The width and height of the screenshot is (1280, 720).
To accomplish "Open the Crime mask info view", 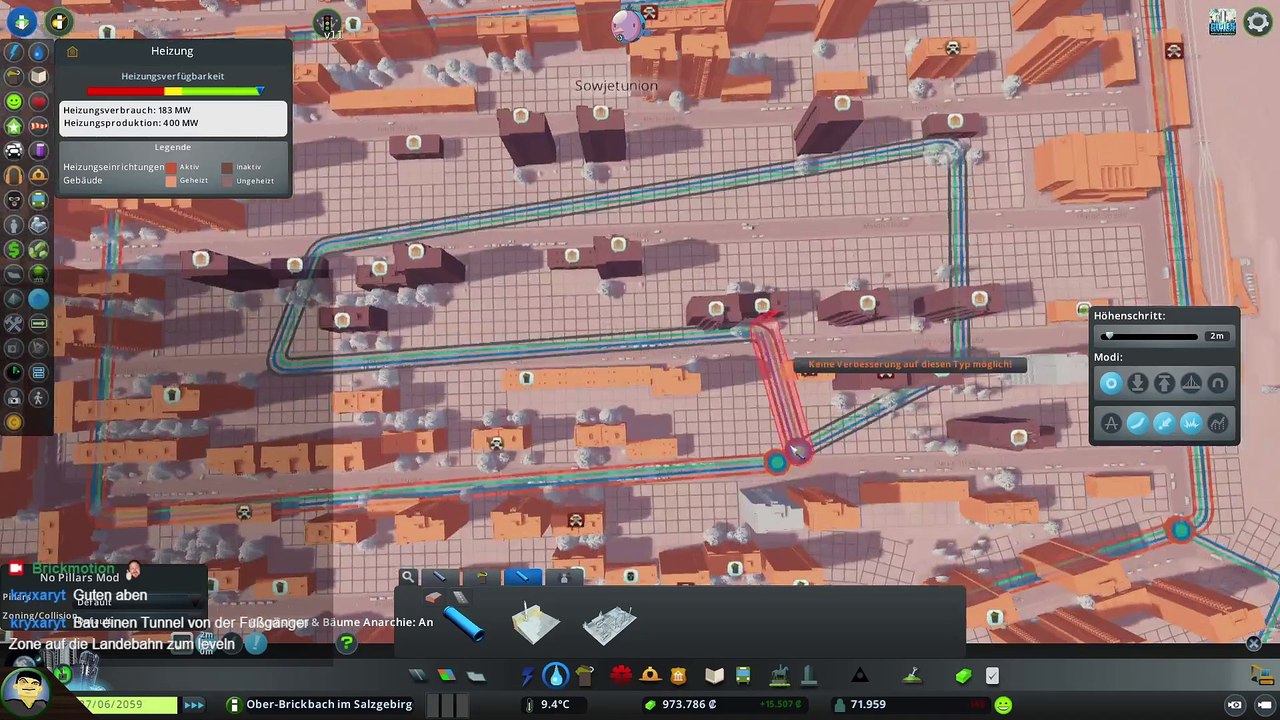I will (x=14, y=200).
